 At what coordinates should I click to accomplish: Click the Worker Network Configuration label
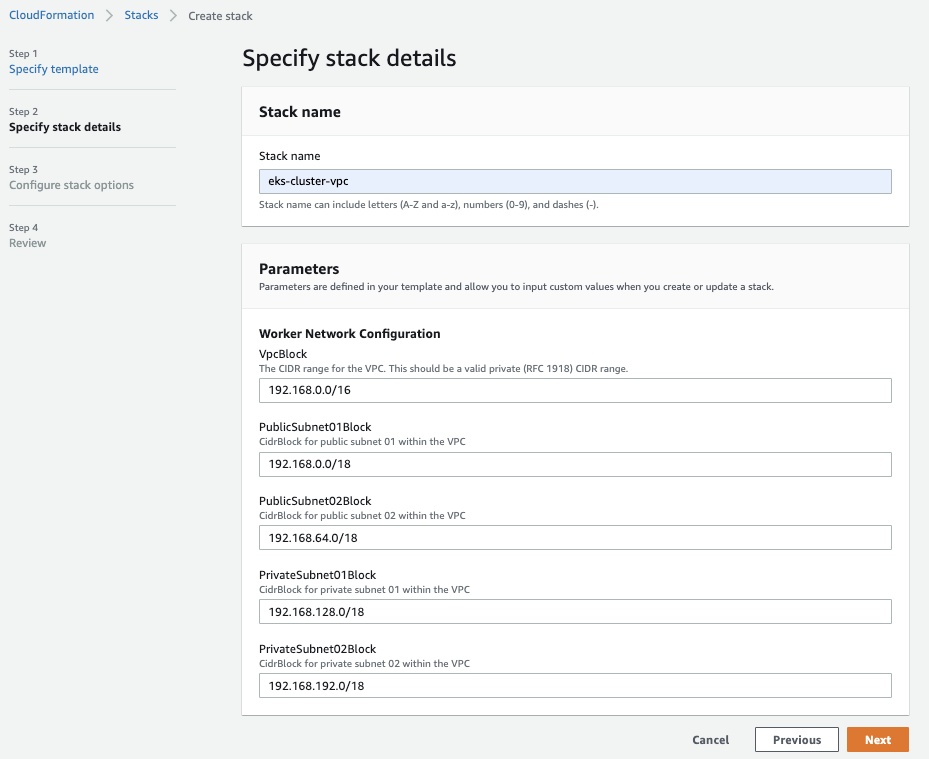pos(349,334)
